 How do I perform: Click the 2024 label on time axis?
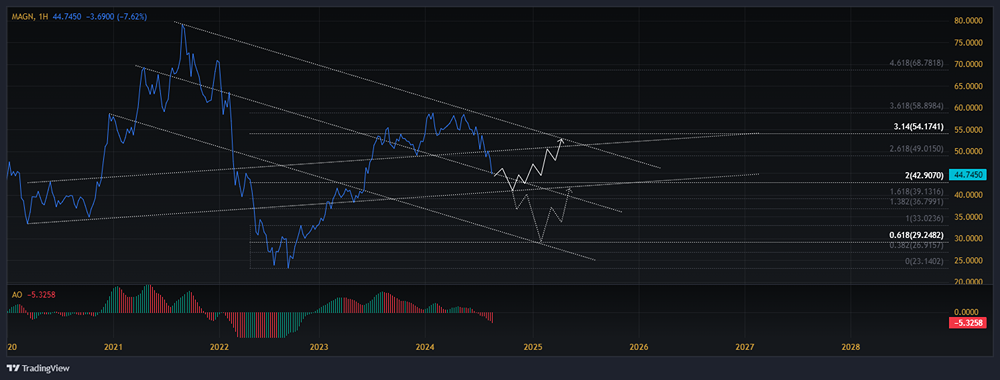coord(425,347)
